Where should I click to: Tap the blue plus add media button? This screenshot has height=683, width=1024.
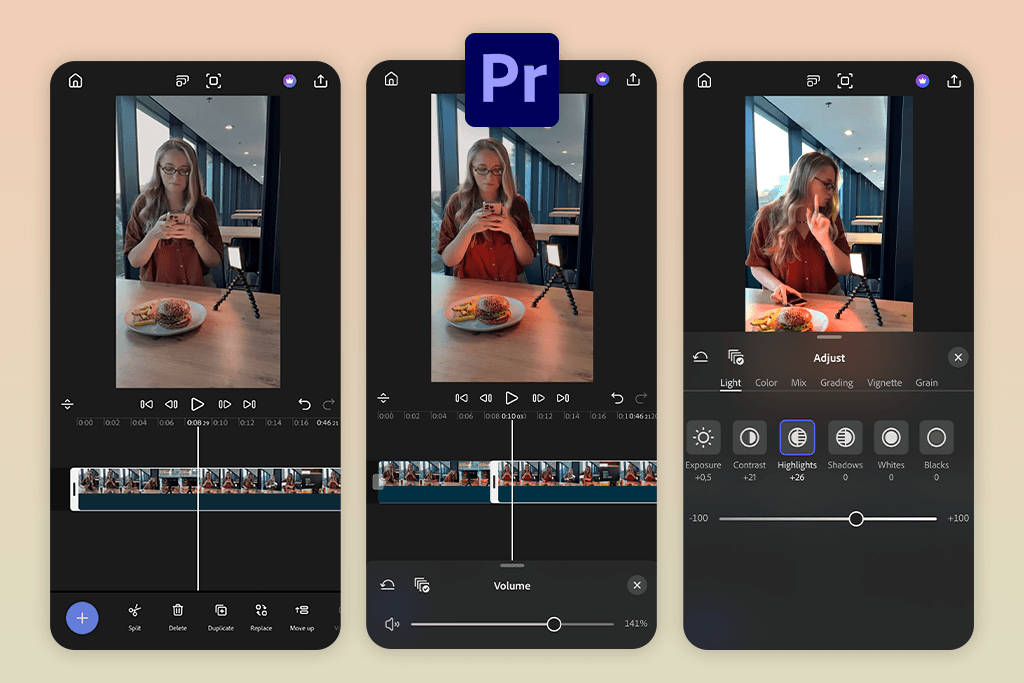pos(82,618)
